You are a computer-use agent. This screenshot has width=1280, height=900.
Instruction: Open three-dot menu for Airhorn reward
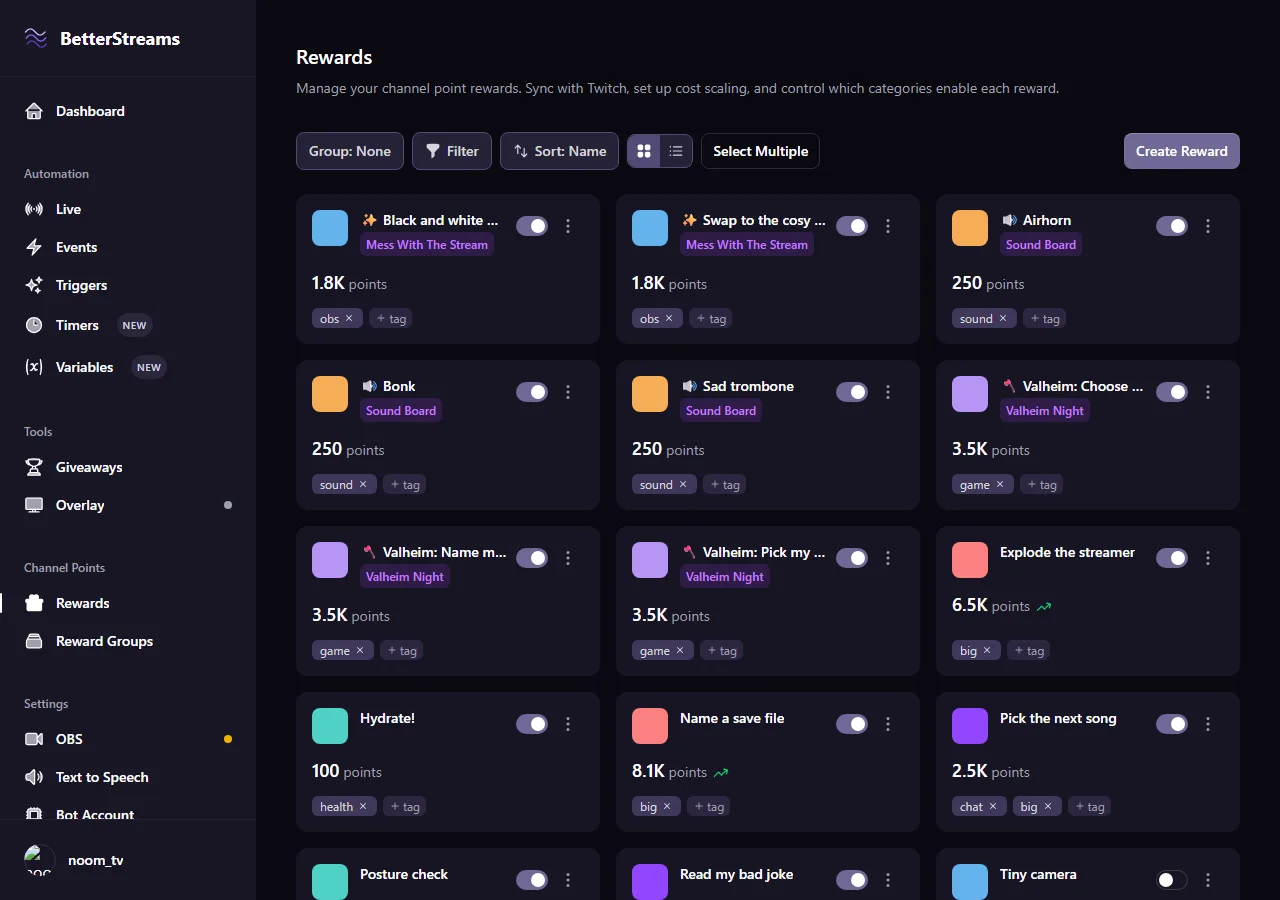coord(1208,226)
